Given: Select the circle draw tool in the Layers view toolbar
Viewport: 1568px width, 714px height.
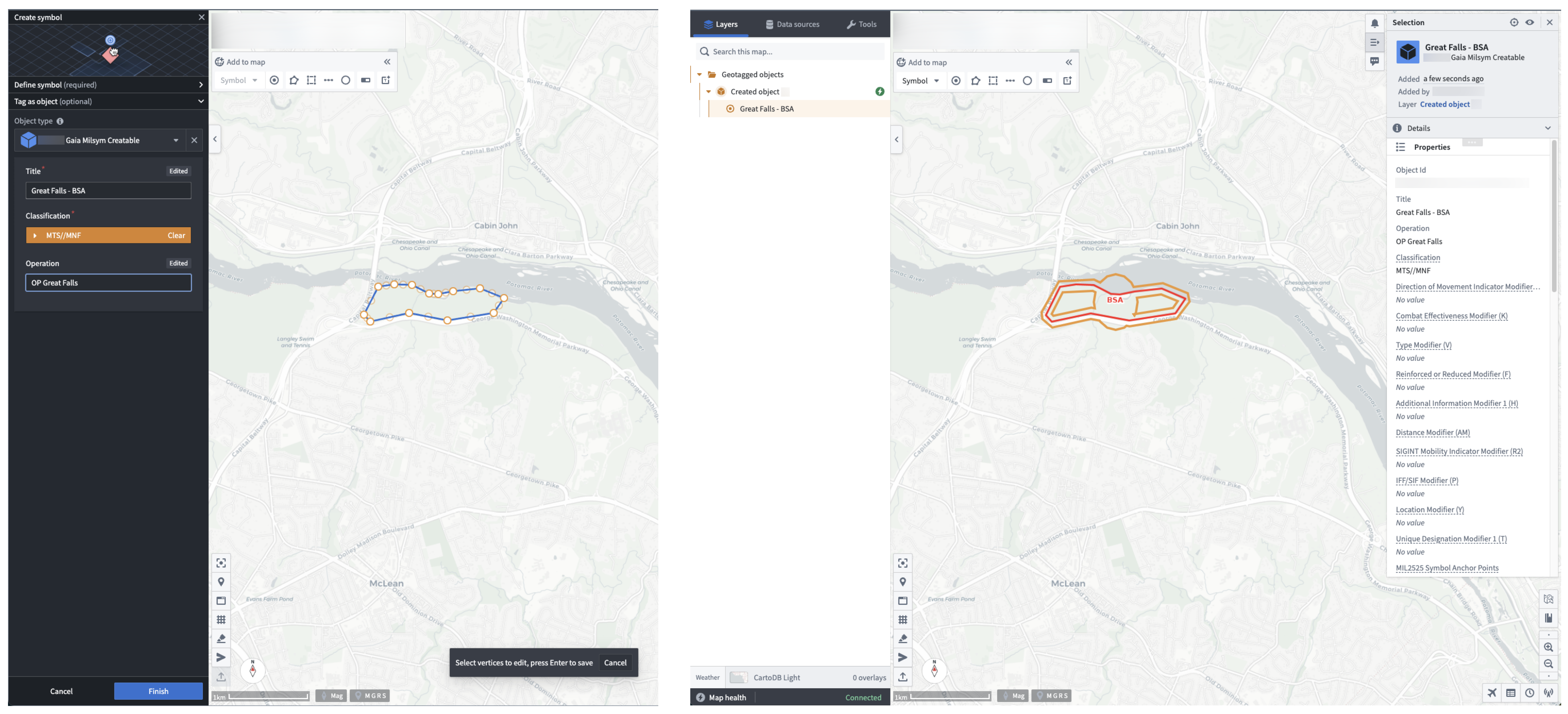Looking at the screenshot, I should [x=1027, y=80].
